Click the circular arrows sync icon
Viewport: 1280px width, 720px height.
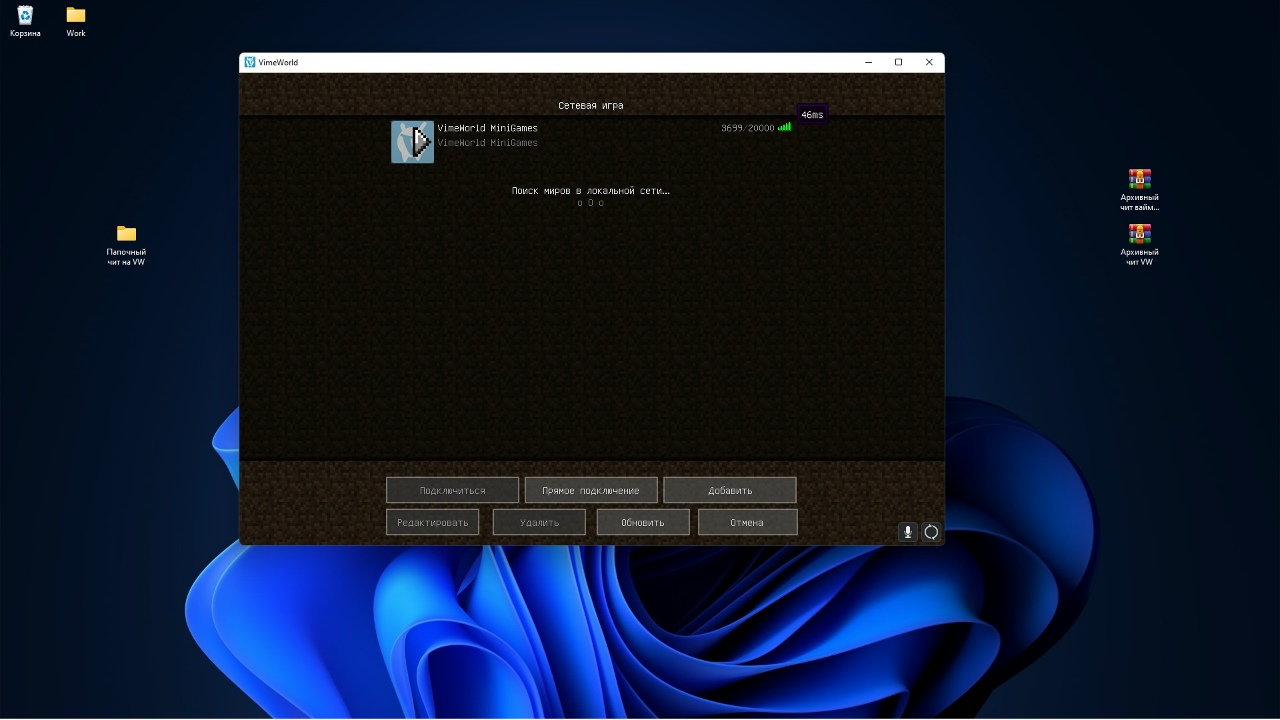coord(931,532)
